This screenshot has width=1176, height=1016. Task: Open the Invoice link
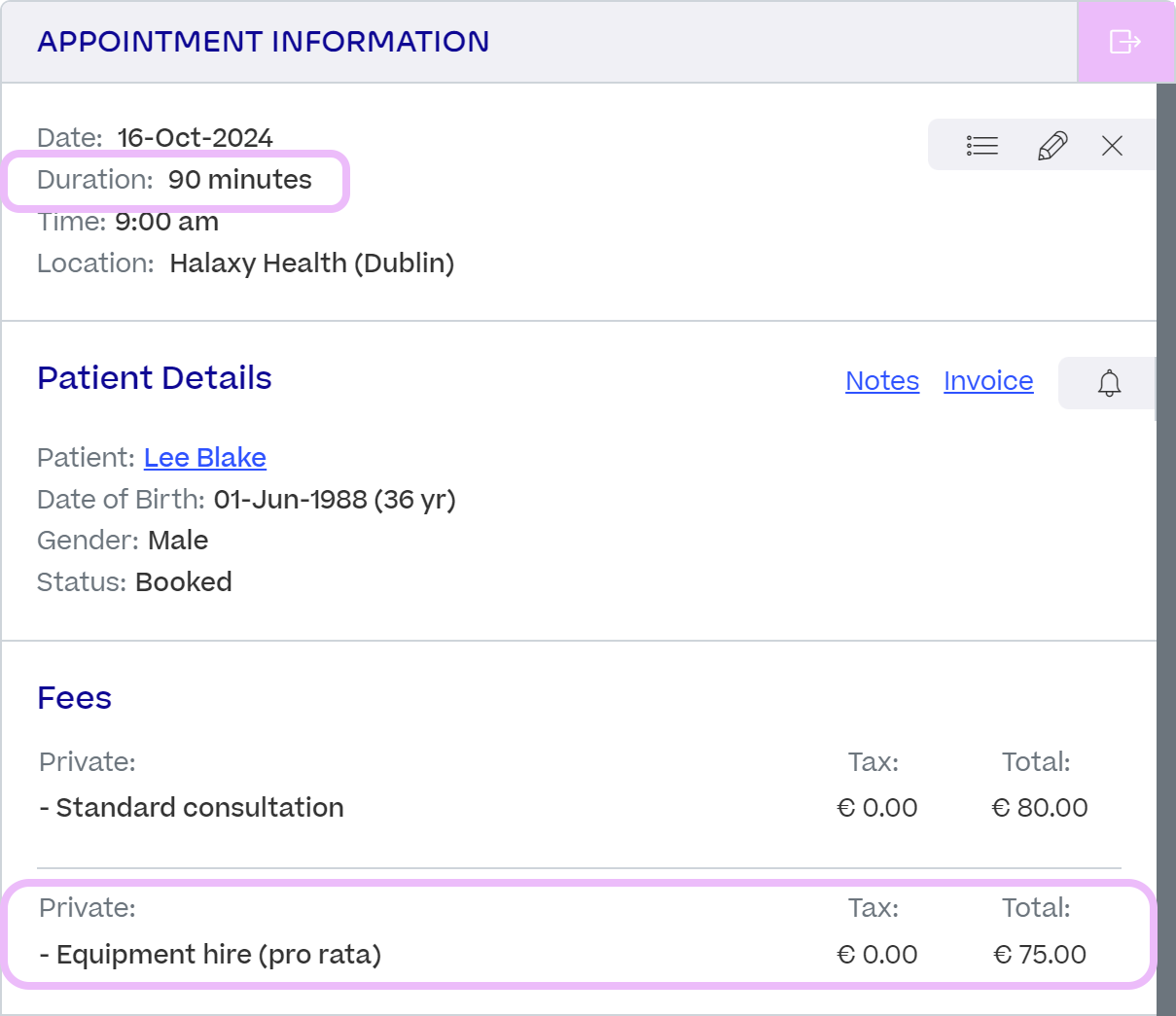[988, 381]
